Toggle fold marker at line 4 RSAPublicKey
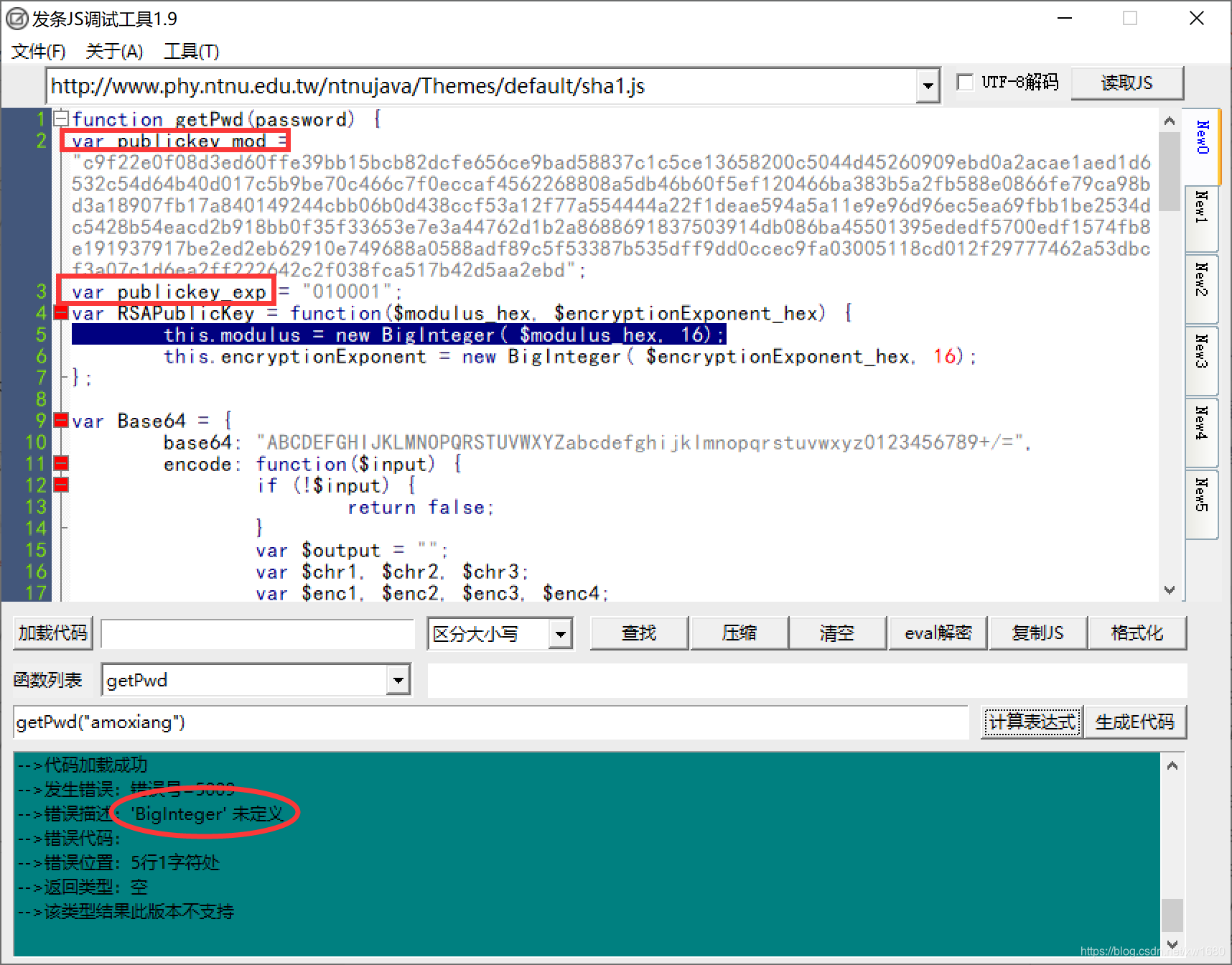The width and height of the screenshot is (1232, 965). point(62,312)
